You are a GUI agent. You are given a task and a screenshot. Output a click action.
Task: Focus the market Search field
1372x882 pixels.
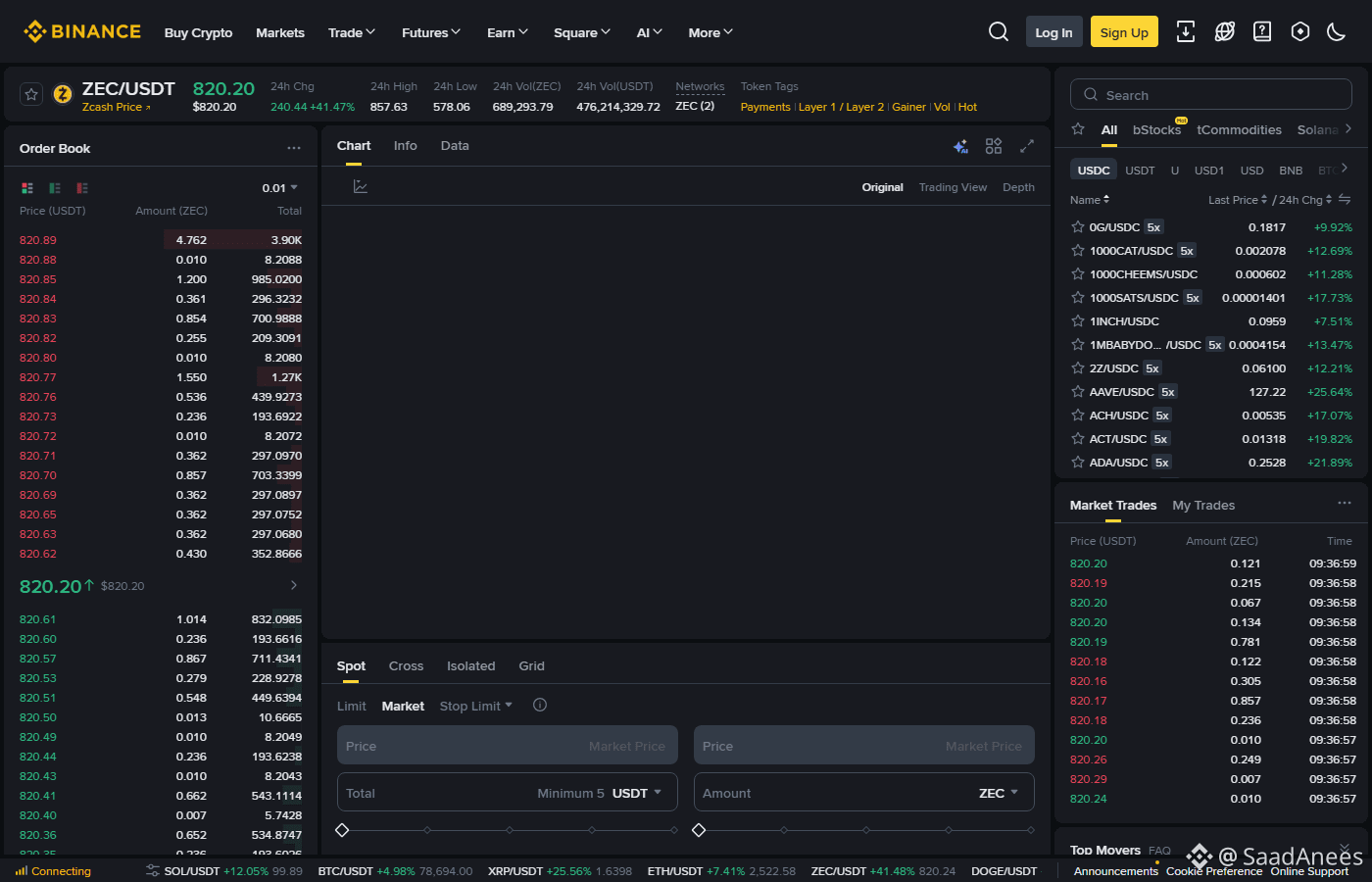click(1211, 94)
